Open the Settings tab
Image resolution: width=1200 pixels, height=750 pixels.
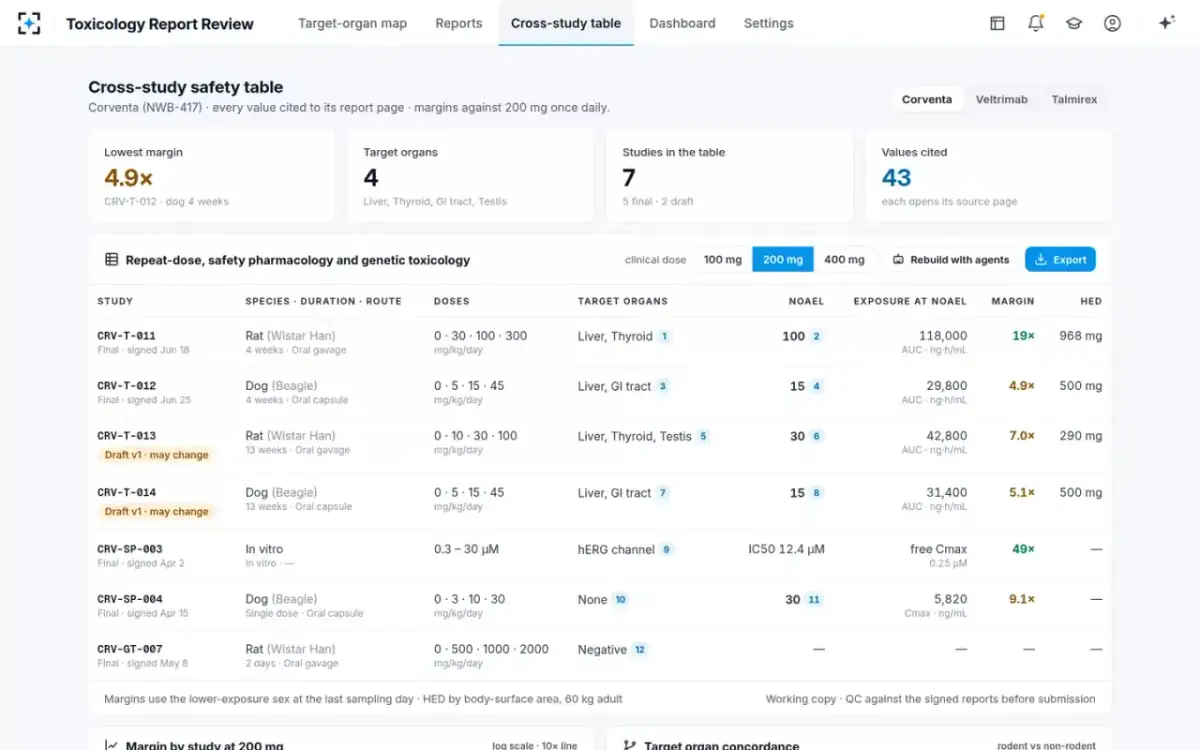pos(769,23)
